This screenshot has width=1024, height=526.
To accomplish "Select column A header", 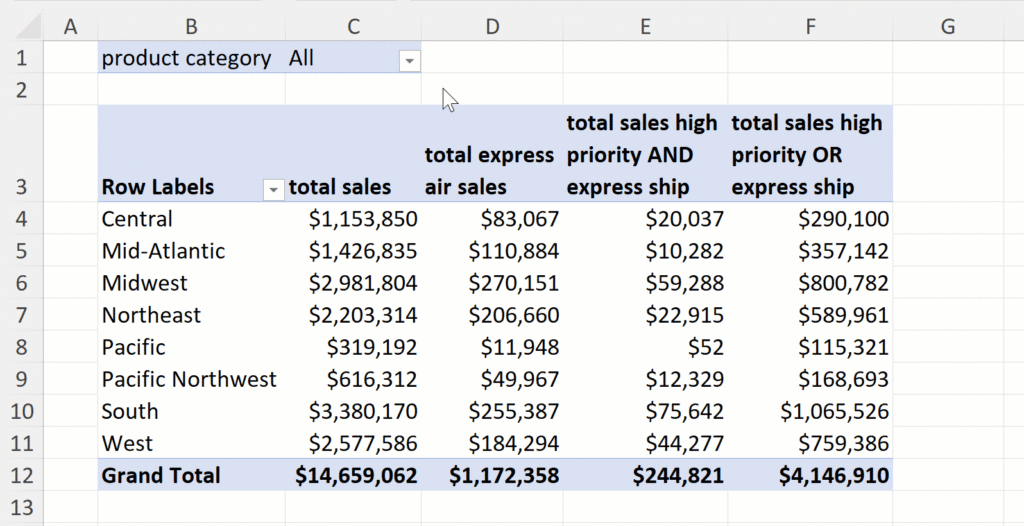I will coord(70,27).
